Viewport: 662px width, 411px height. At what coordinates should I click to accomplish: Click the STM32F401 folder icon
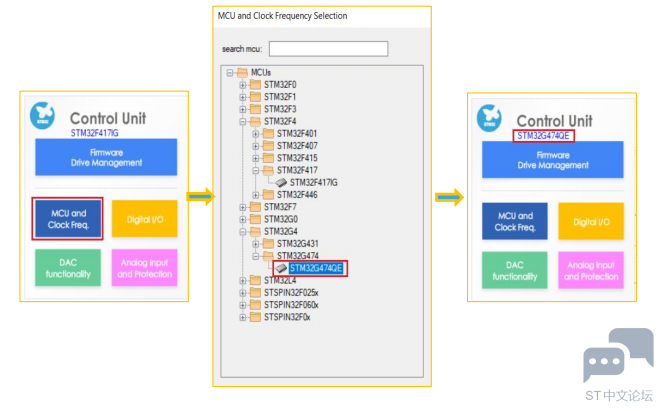269,133
